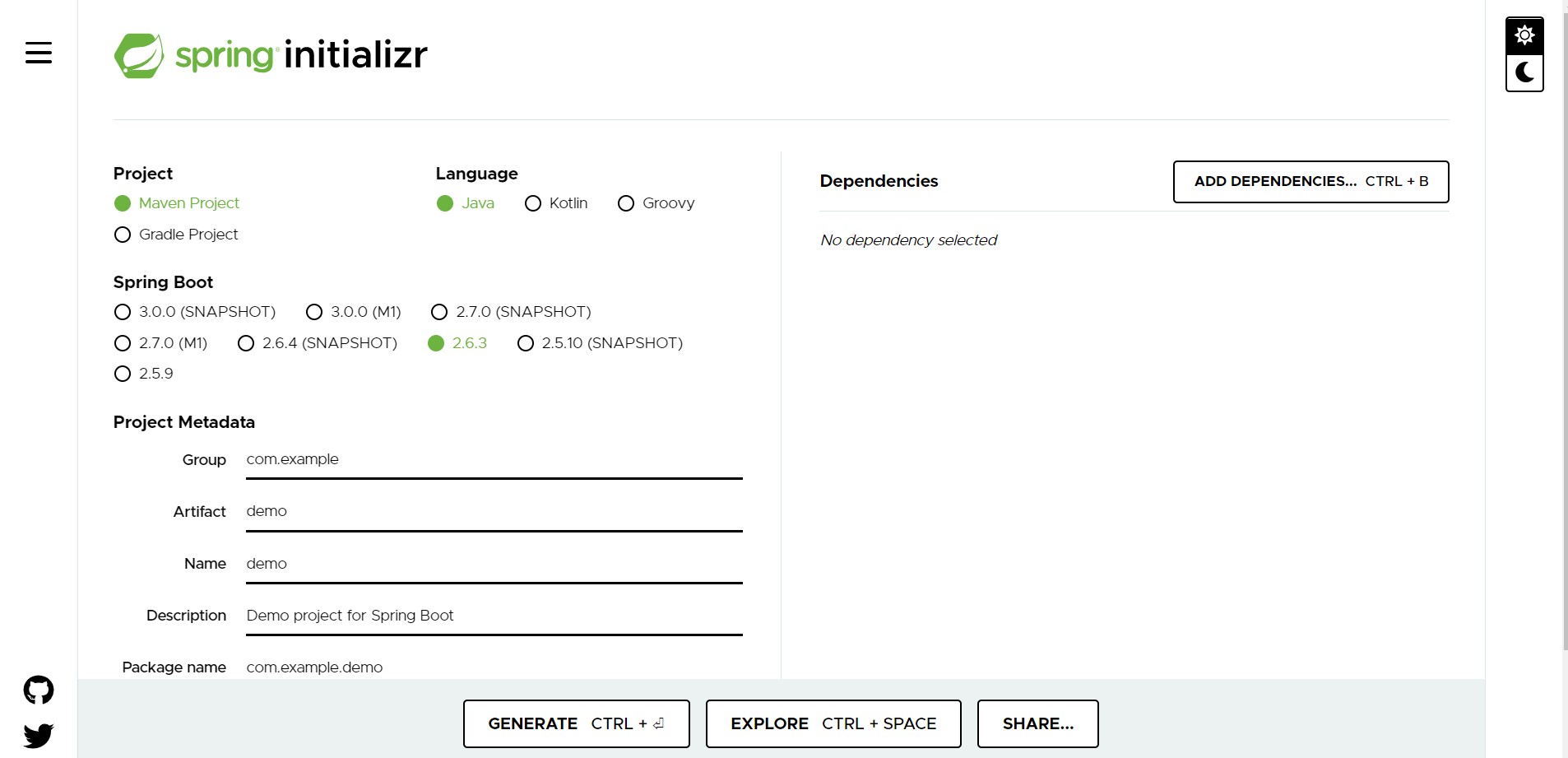Select Spring Boot 3.0.0 (SNAPSHOT)

195,312
